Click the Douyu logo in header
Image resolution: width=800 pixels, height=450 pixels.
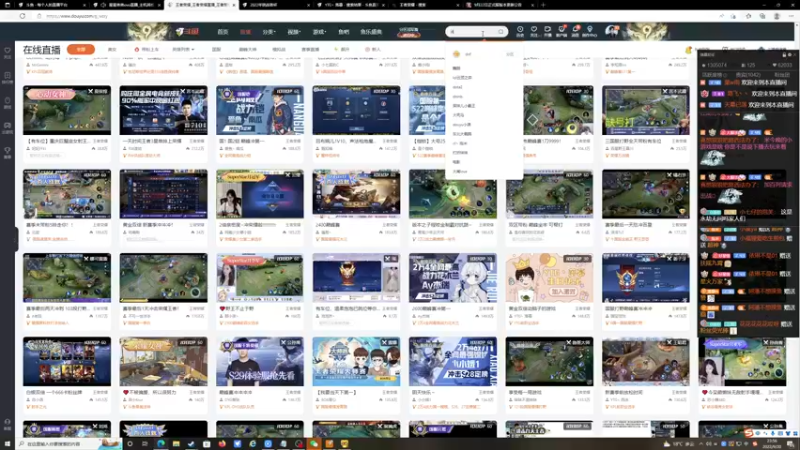click(187, 32)
